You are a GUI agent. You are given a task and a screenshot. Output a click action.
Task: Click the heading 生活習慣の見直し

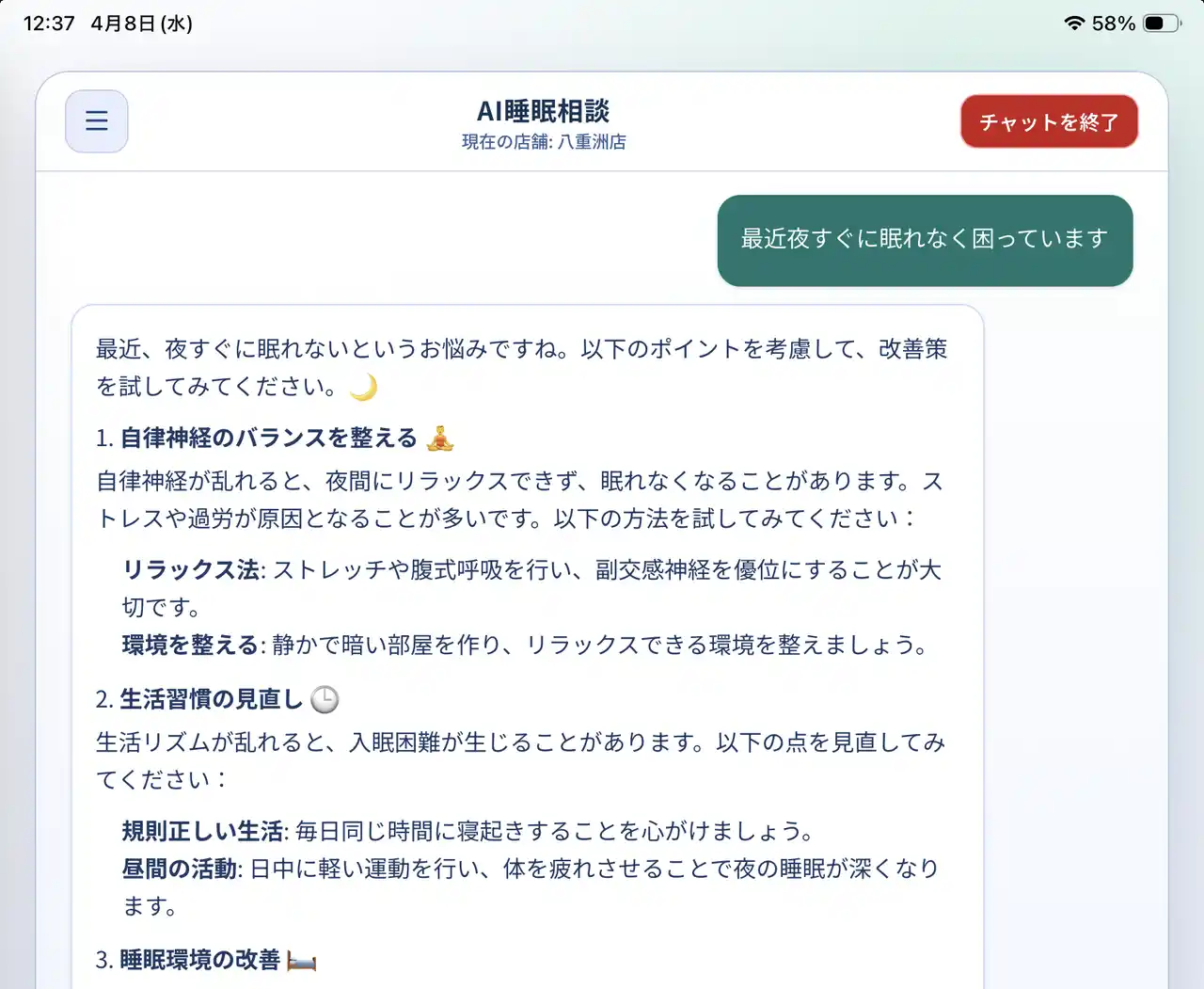click(211, 699)
